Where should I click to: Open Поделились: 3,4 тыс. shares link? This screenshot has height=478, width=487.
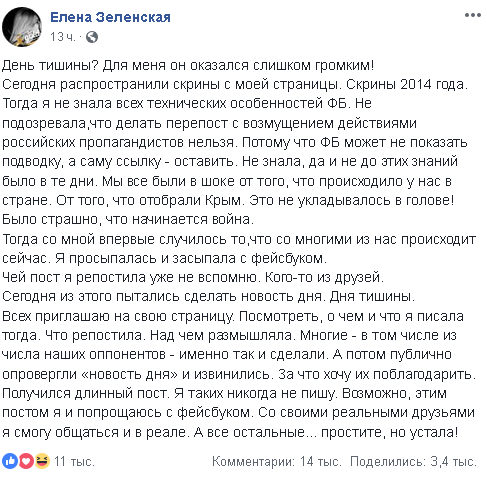click(413, 461)
